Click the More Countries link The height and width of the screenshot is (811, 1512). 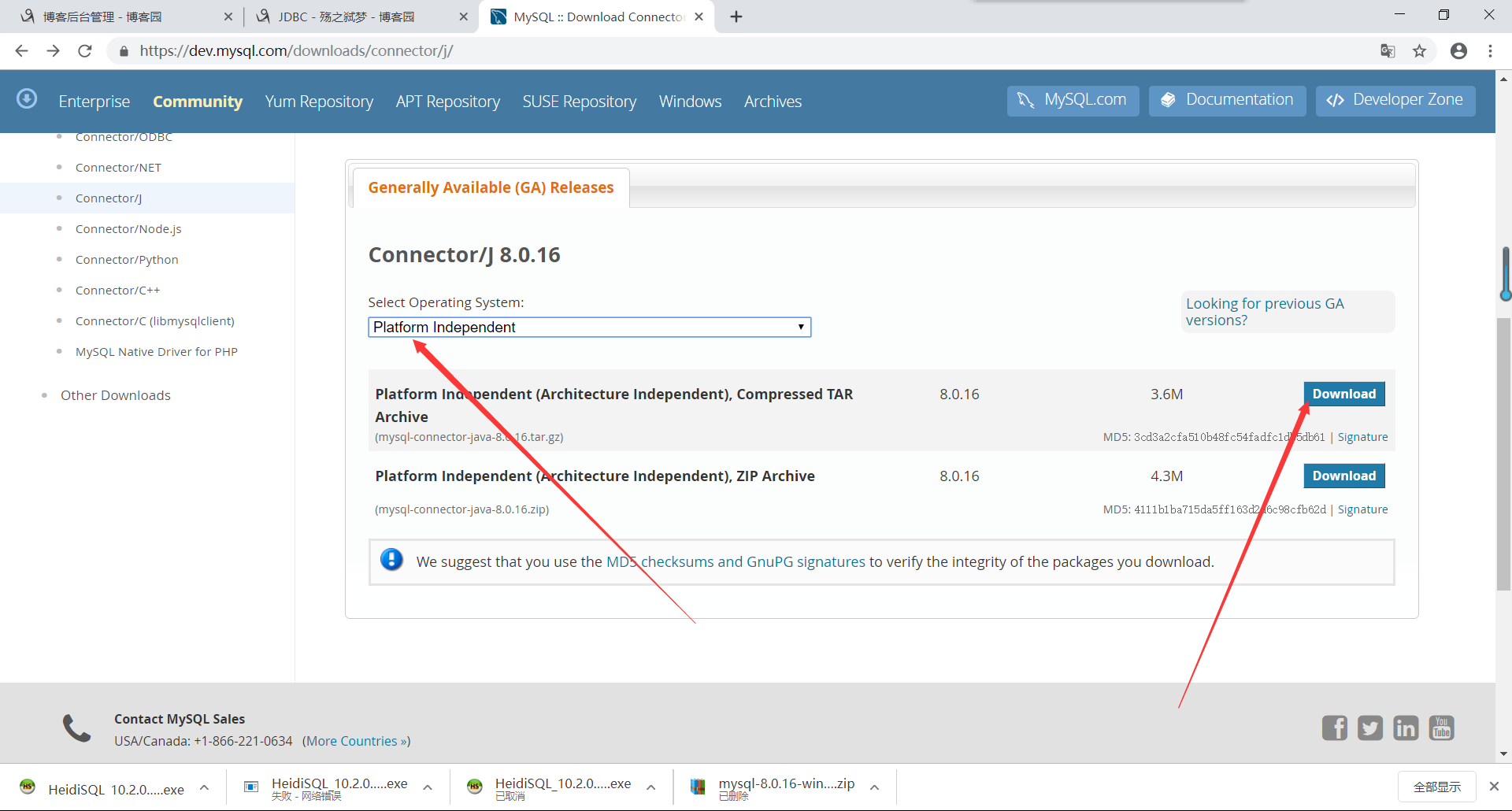[356, 741]
